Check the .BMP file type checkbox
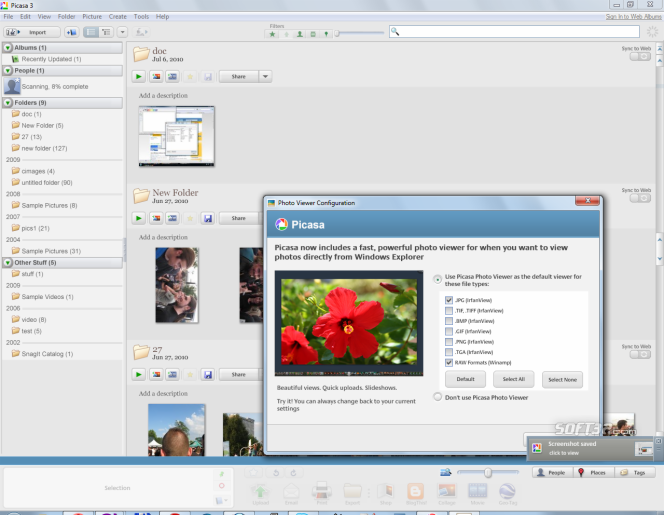This screenshot has height=515, width=664. tap(449, 321)
